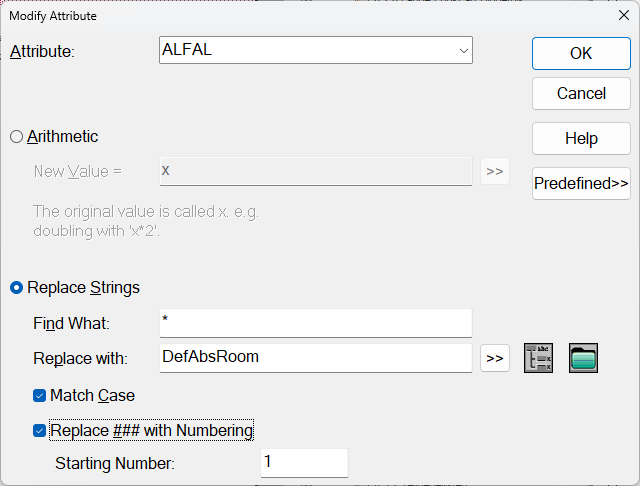This screenshot has width=640, height=486.
Task: Click the >> button next to New Value
Action: click(x=495, y=171)
